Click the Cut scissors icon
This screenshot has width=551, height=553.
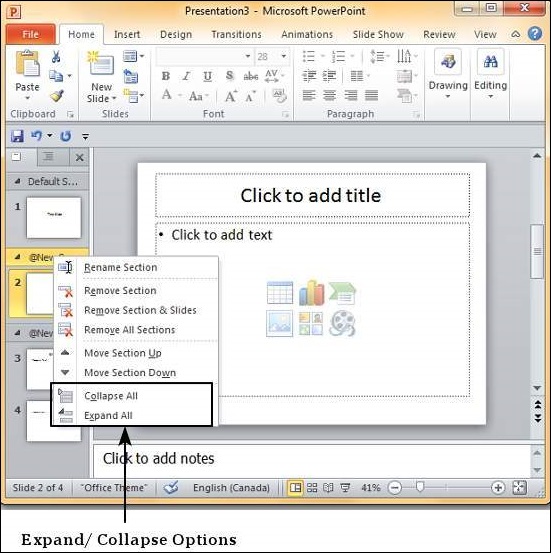click(56, 56)
